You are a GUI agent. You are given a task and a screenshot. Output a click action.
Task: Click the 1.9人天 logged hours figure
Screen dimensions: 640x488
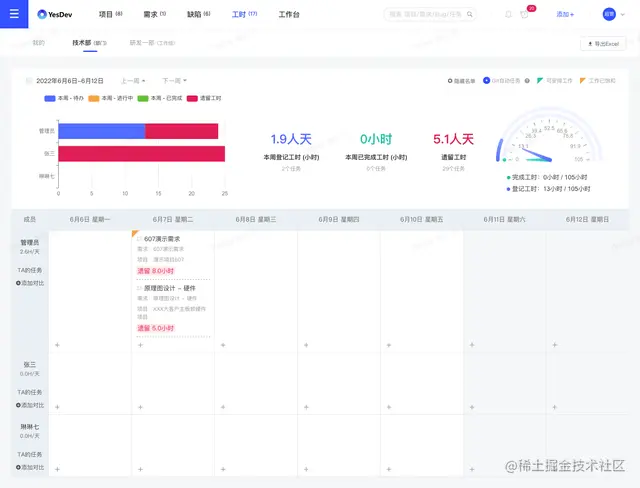pyautogui.click(x=291, y=139)
